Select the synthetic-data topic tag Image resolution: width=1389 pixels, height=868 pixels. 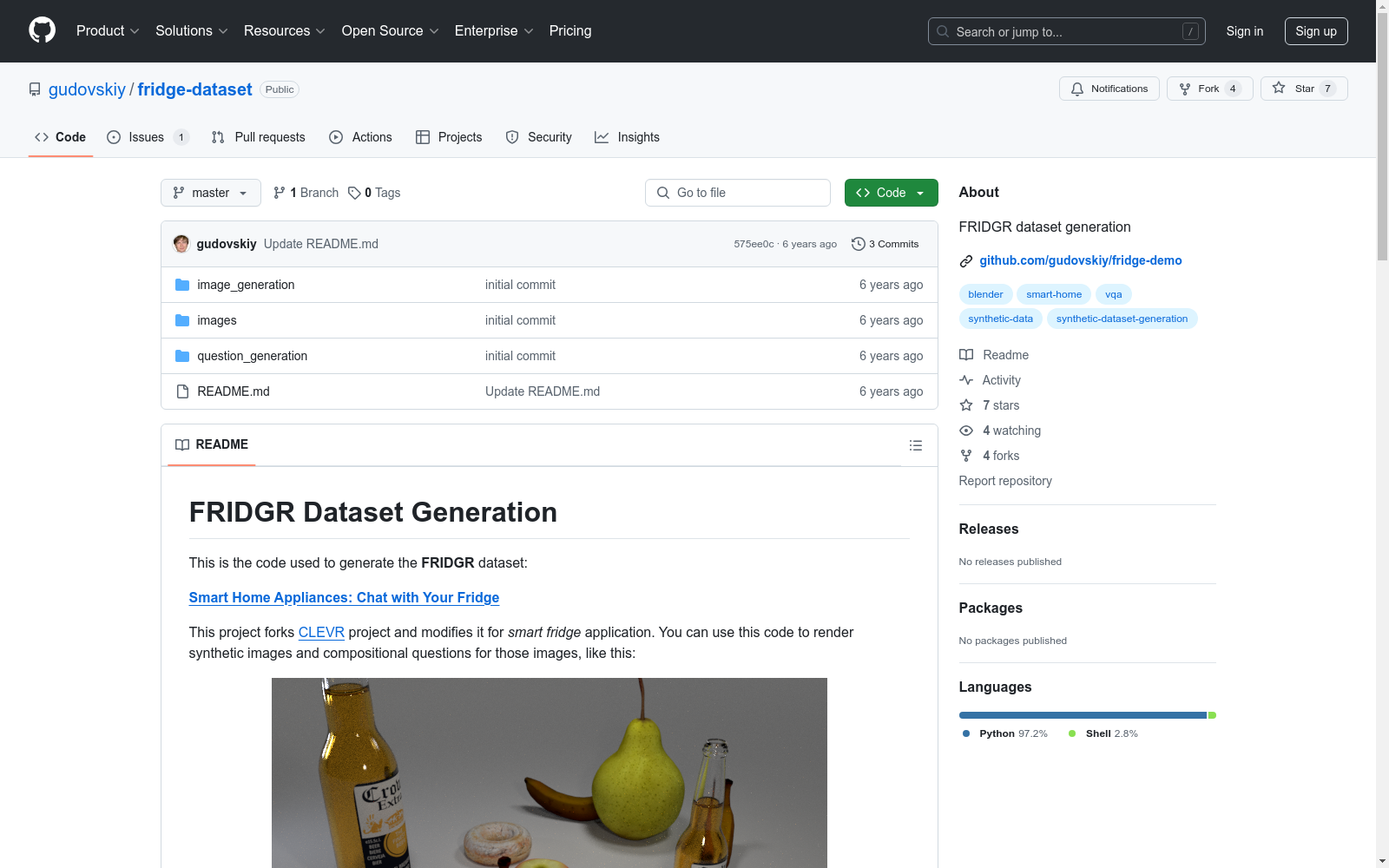click(1000, 319)
